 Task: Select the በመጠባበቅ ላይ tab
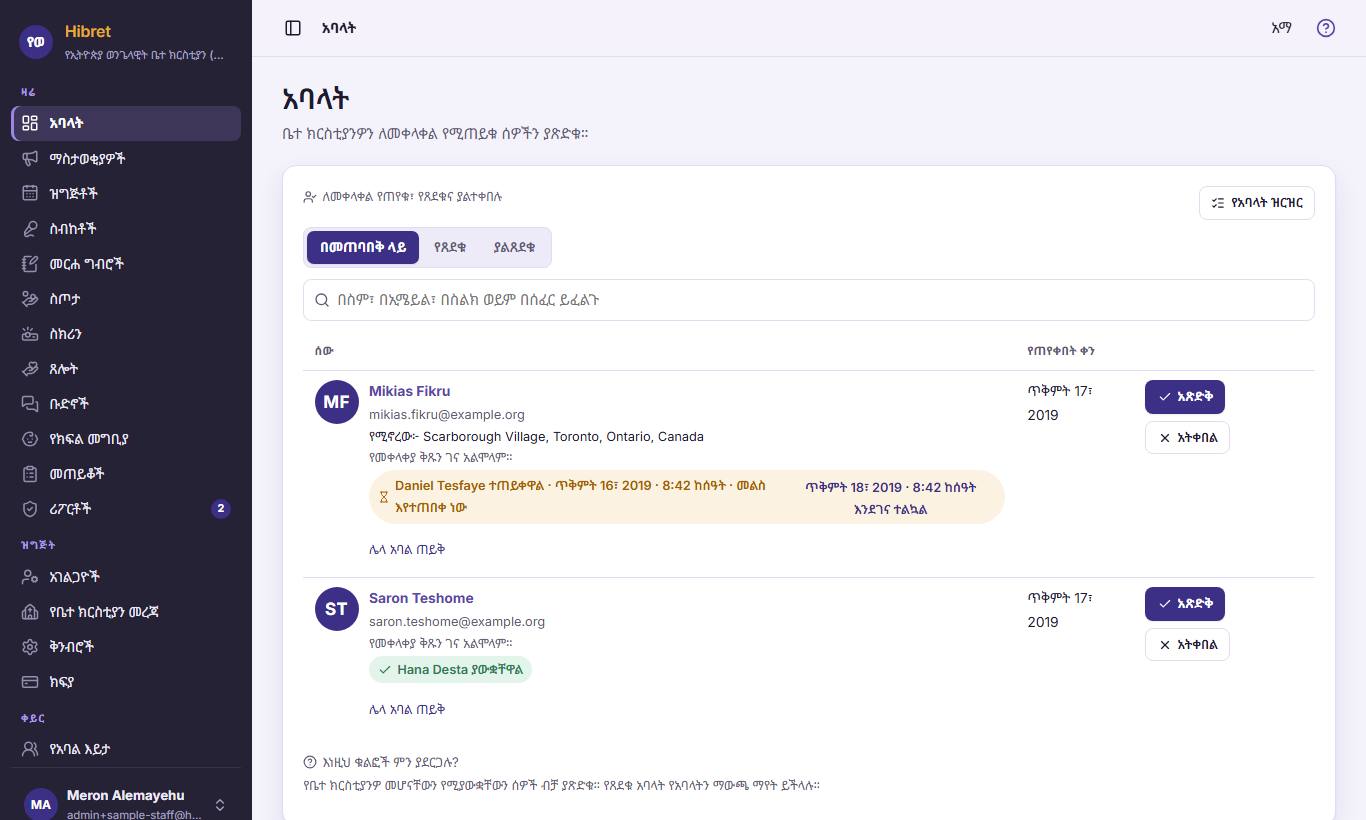(363, 247)
